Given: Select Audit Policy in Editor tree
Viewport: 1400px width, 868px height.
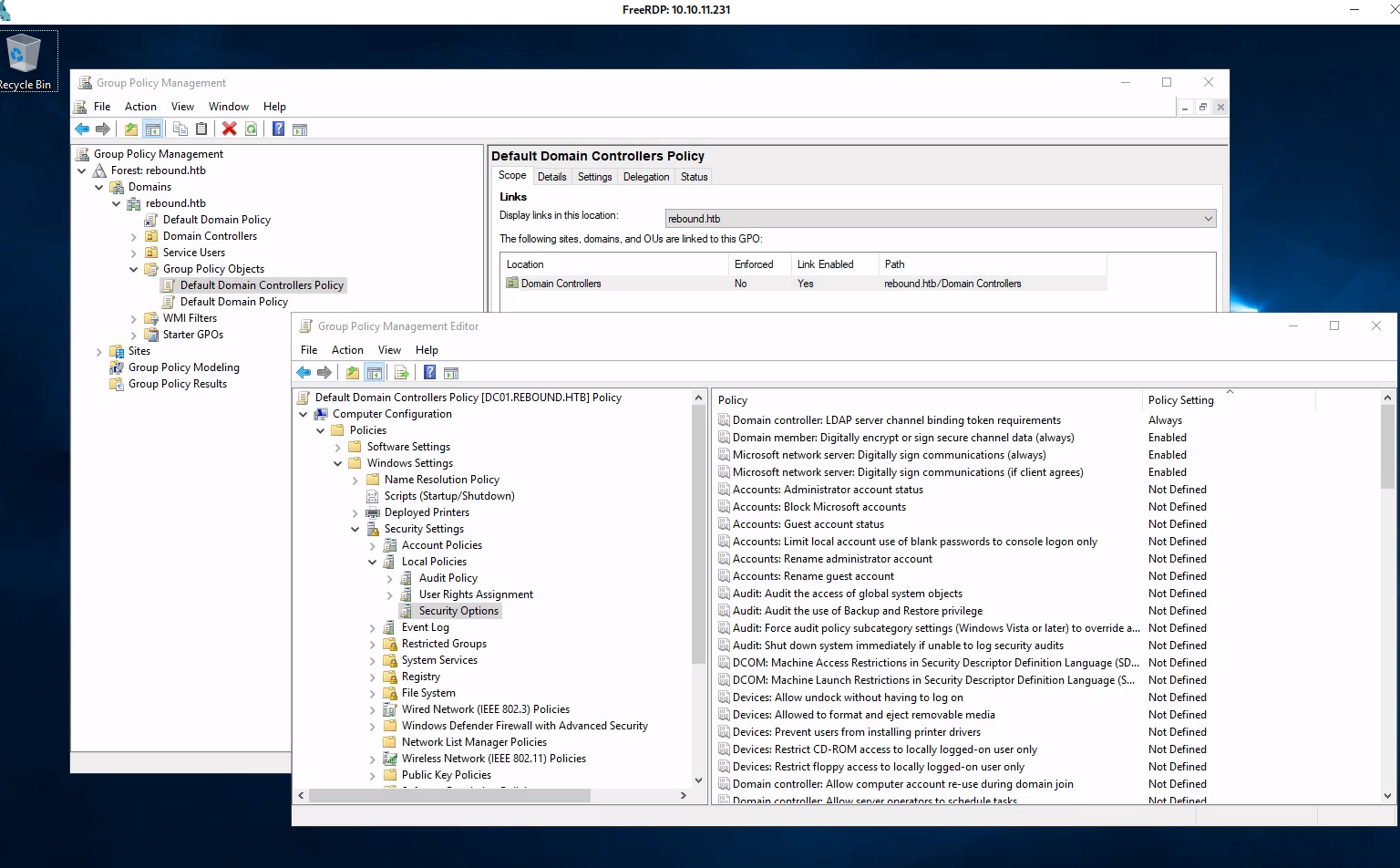Looking at the screenshot, I should pyautogui.click(x=448, y=578).
